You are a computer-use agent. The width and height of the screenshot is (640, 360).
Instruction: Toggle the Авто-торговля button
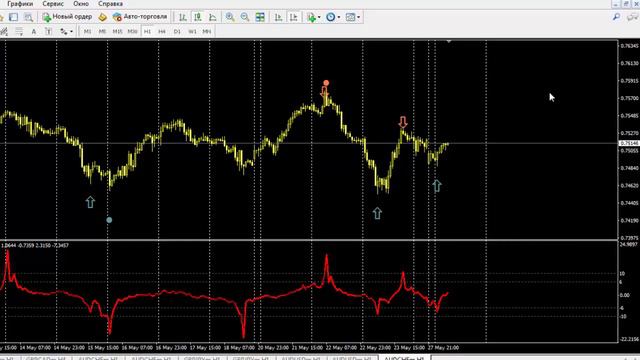pyautogui.click(x=140, y=17)
